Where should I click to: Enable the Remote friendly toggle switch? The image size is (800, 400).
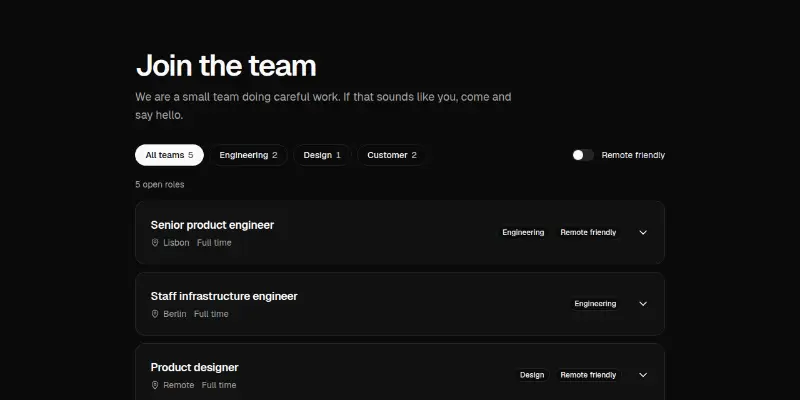tap(583, 155)
